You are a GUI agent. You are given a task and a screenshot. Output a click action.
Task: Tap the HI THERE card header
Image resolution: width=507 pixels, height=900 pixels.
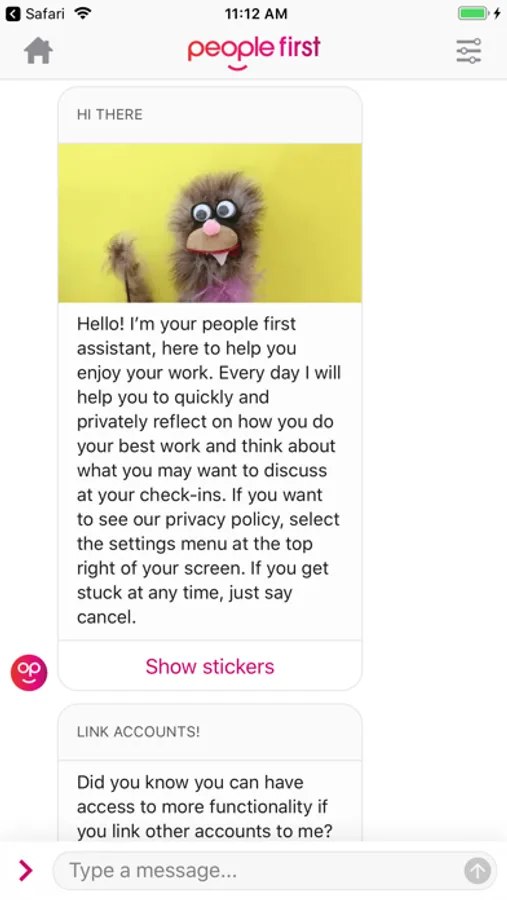[x=210, y=114]
